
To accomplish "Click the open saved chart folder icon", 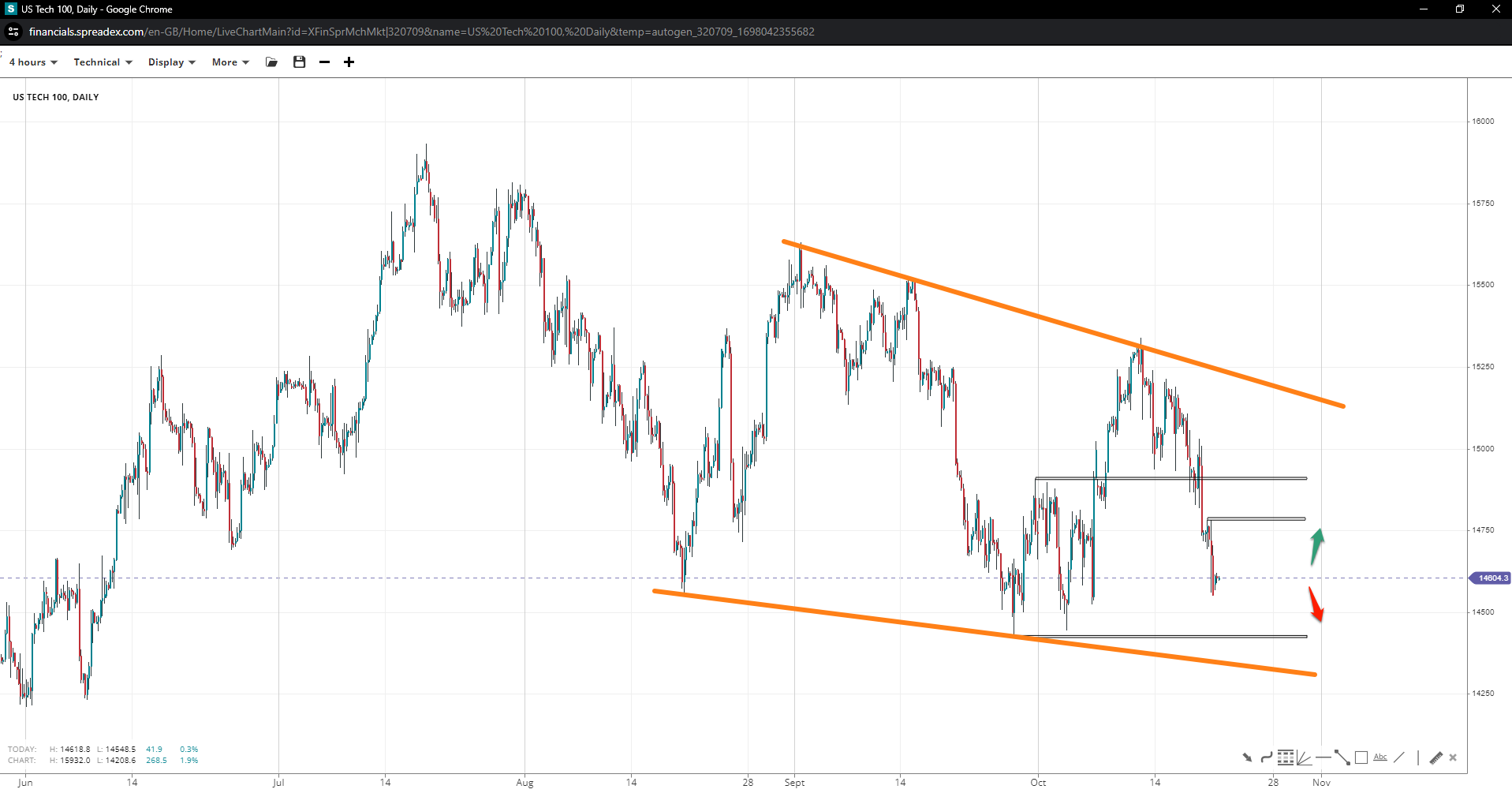I will click(x=272, y=62).
